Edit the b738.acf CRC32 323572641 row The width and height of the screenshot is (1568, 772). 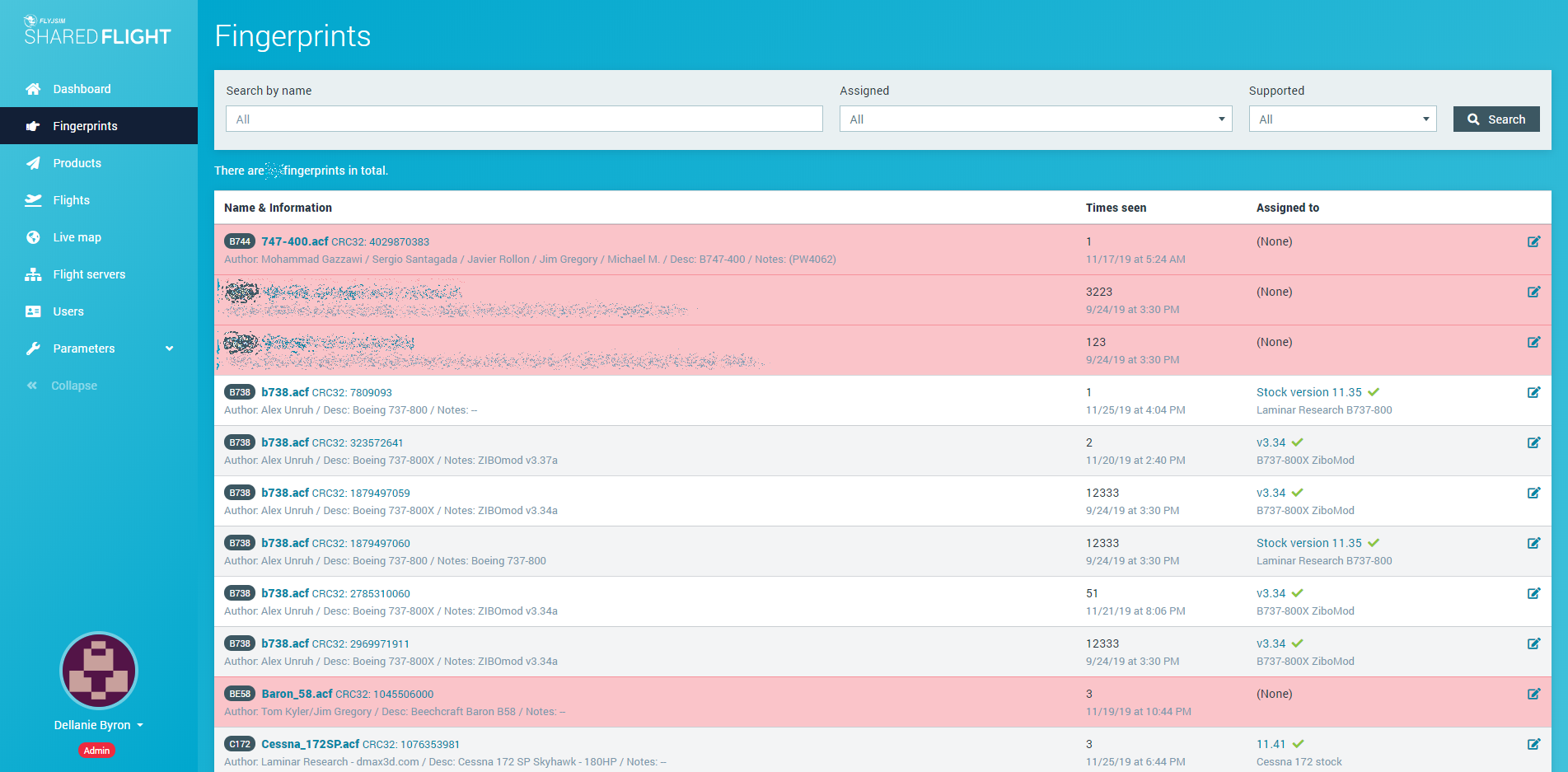1533,442
